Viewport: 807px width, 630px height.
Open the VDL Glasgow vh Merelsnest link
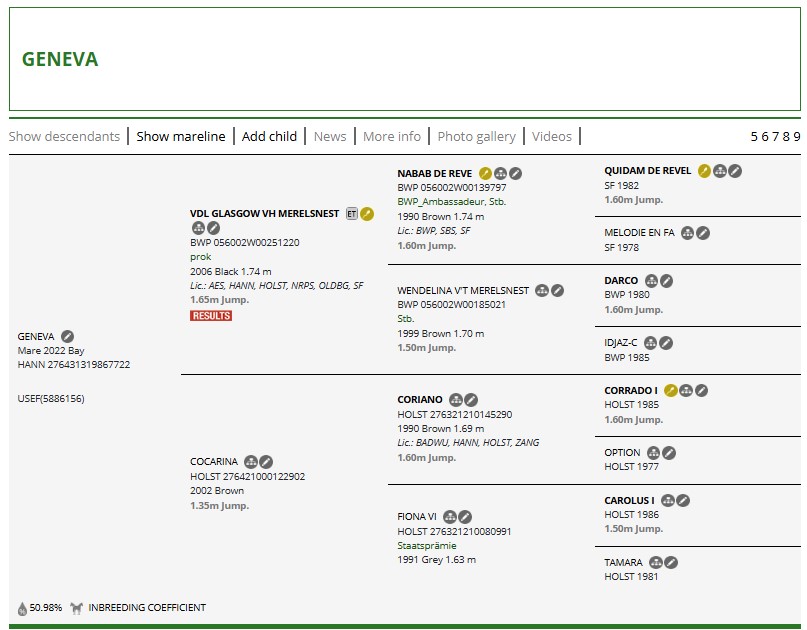pyautogui.click(x=264, y=213)
